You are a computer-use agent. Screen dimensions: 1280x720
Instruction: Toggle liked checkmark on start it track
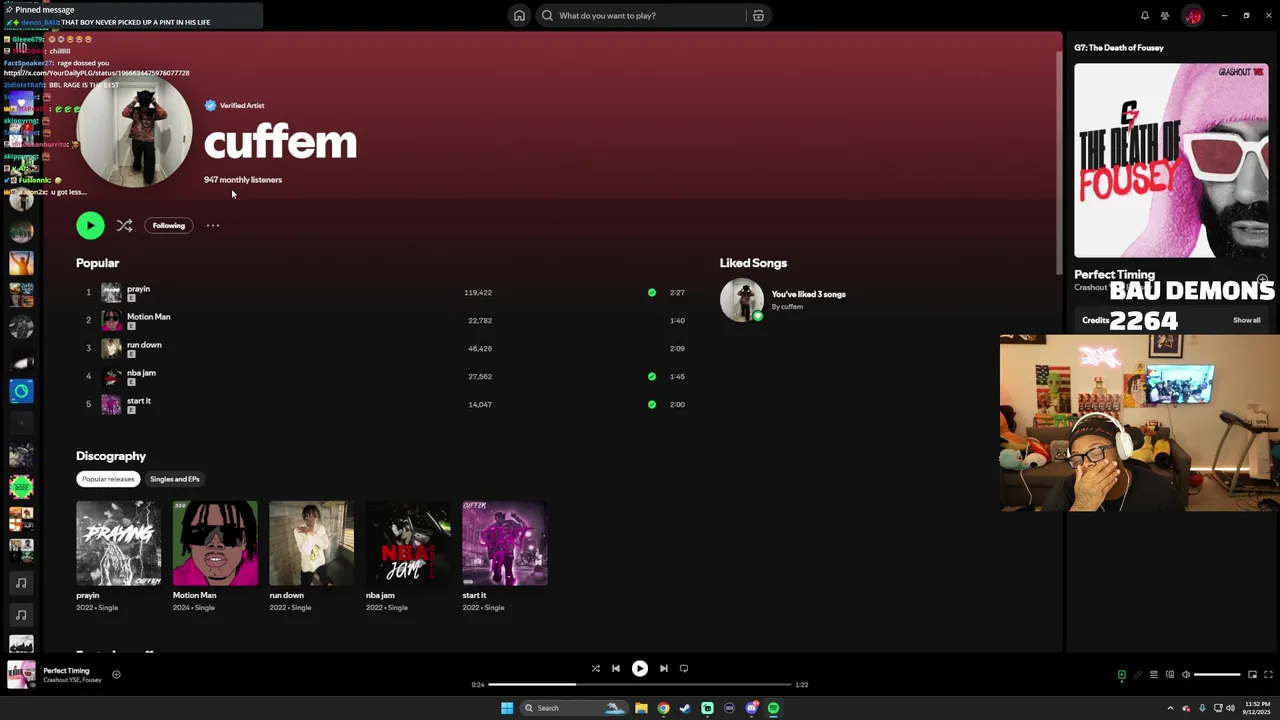[652, 404]
